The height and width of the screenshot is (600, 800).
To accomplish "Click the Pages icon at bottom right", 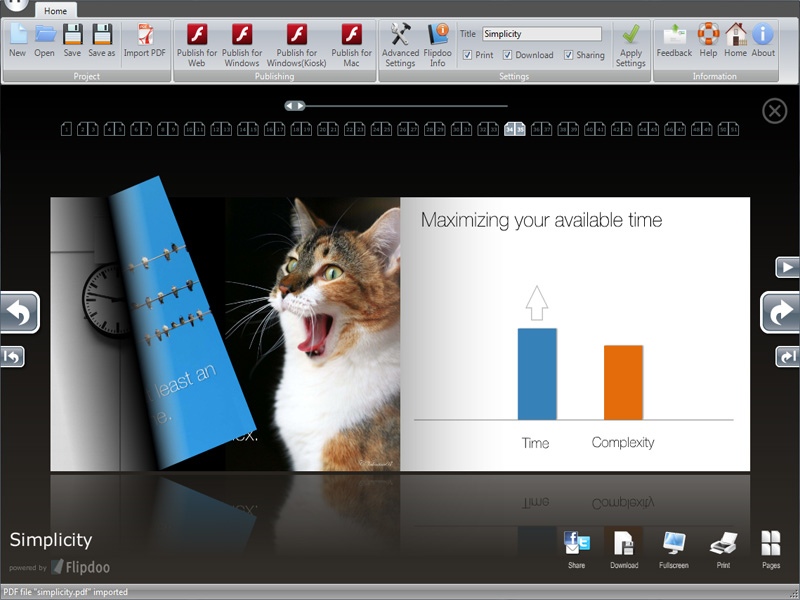I will [x=769, y=545].
